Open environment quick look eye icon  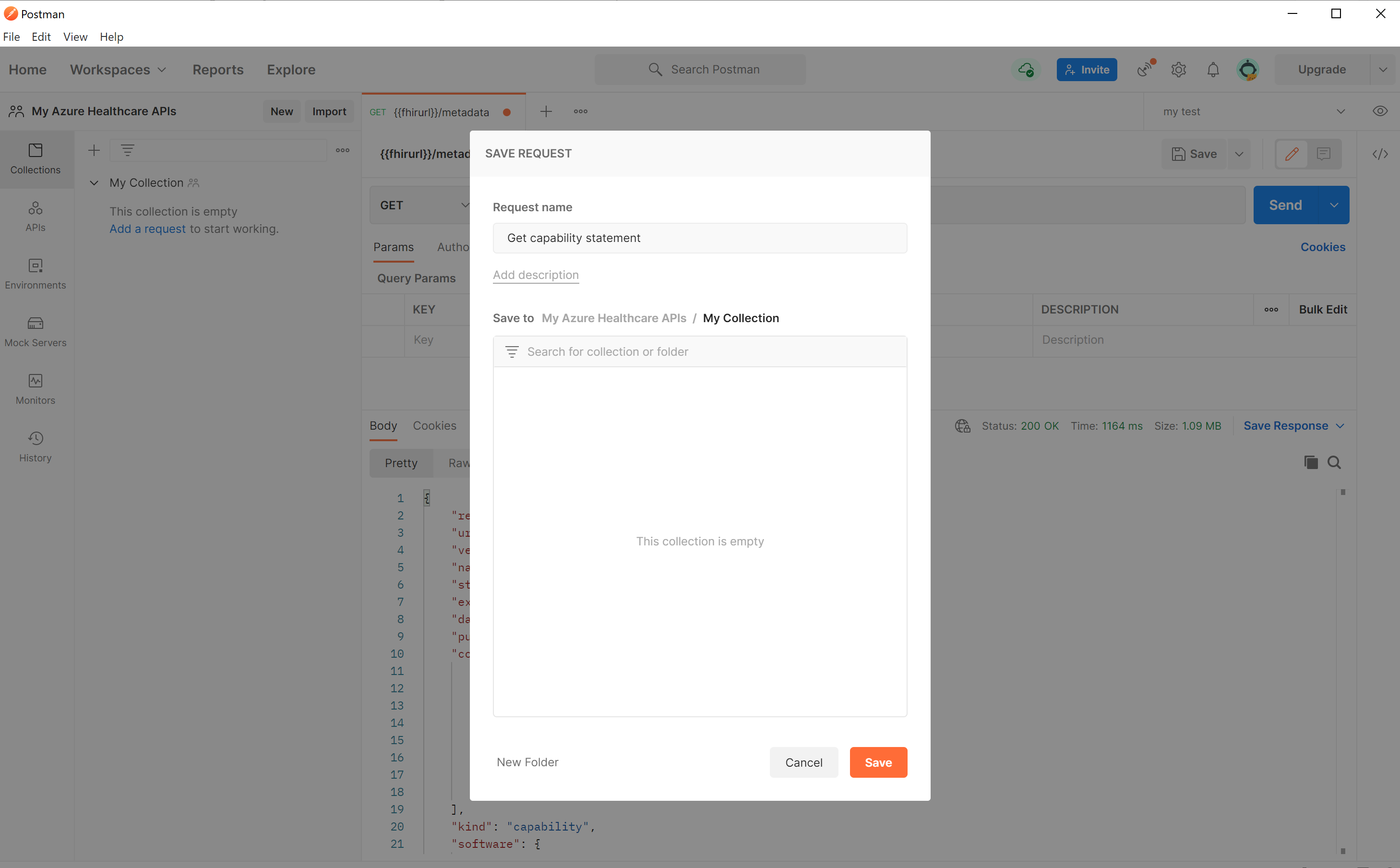click(1380, 111)
